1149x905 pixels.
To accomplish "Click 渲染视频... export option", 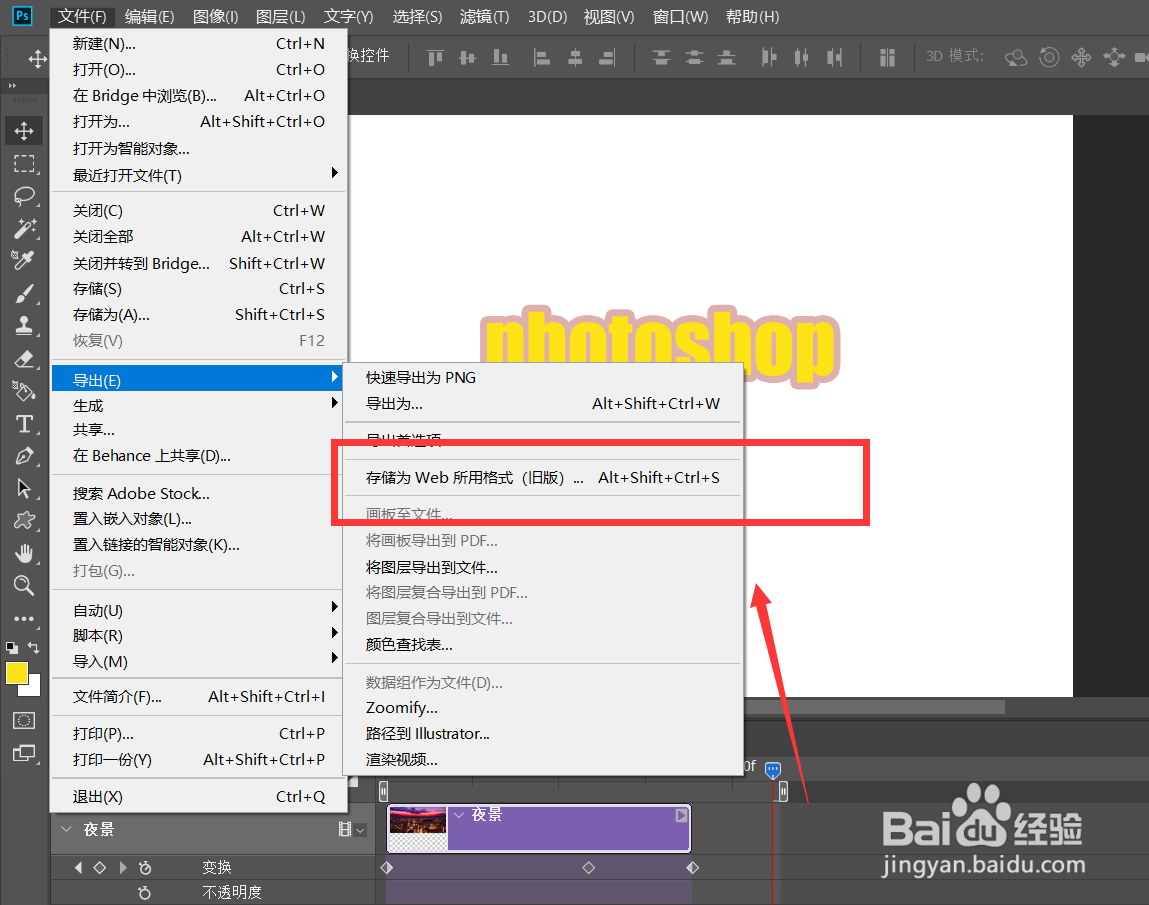I will (x=543, y=759).
